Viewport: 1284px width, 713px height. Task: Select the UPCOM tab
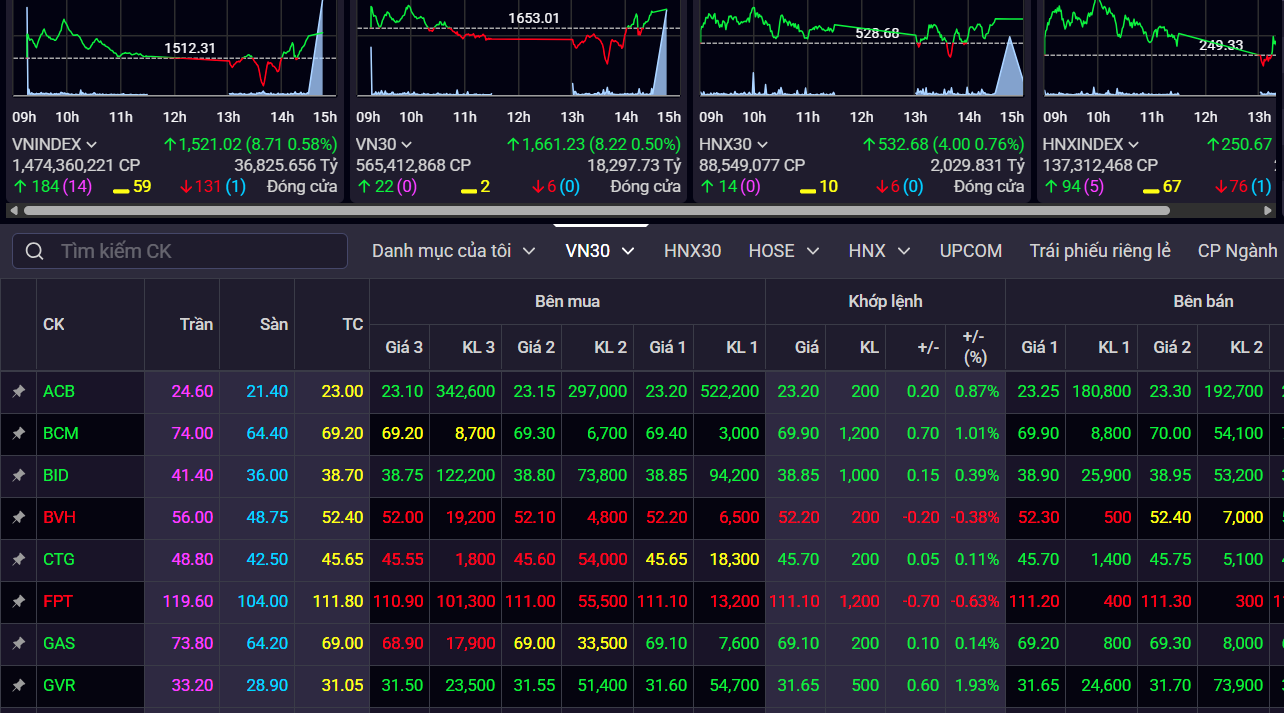click(x=971, y=251)
